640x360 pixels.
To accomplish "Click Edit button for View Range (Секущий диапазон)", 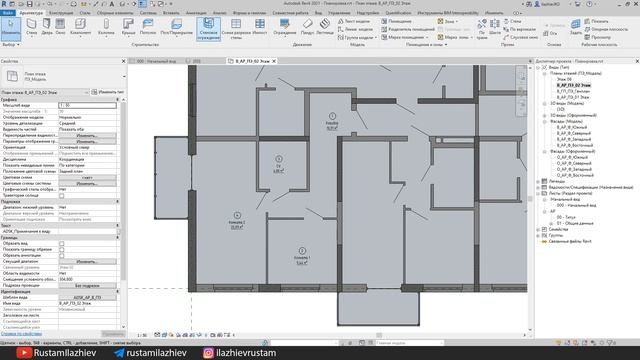I will tap(87, 262).
